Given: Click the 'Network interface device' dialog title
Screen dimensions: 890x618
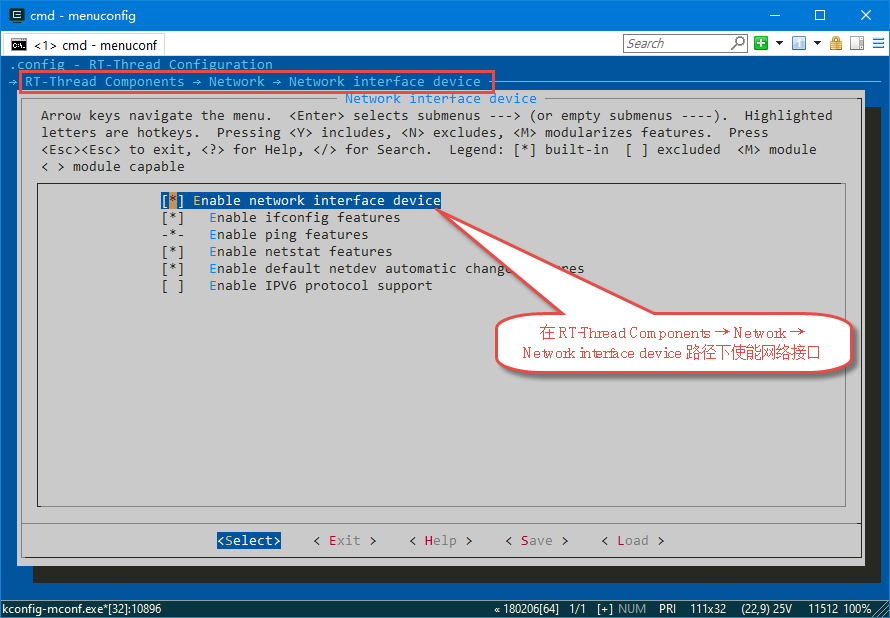Looking at the screenshot, I should (x=440, y=99).
